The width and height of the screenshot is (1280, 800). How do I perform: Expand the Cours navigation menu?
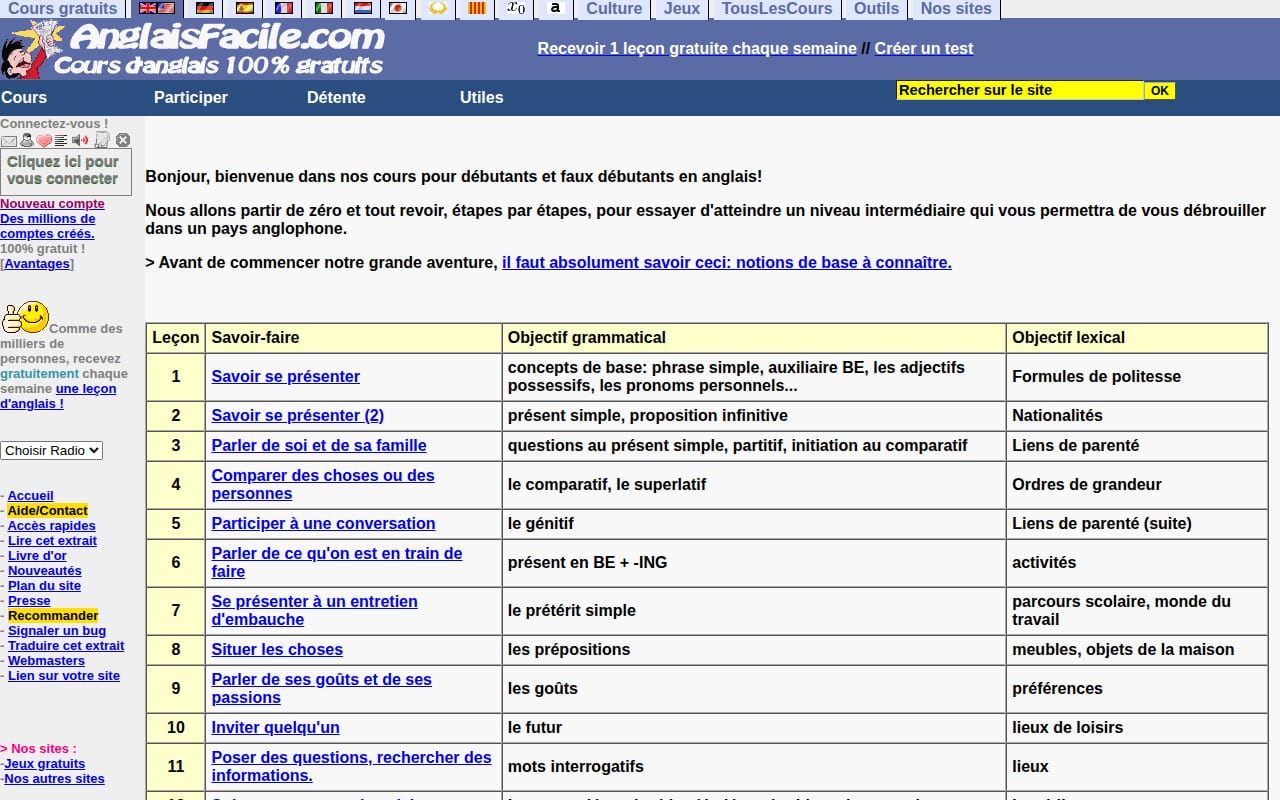[x=24, y=97]
